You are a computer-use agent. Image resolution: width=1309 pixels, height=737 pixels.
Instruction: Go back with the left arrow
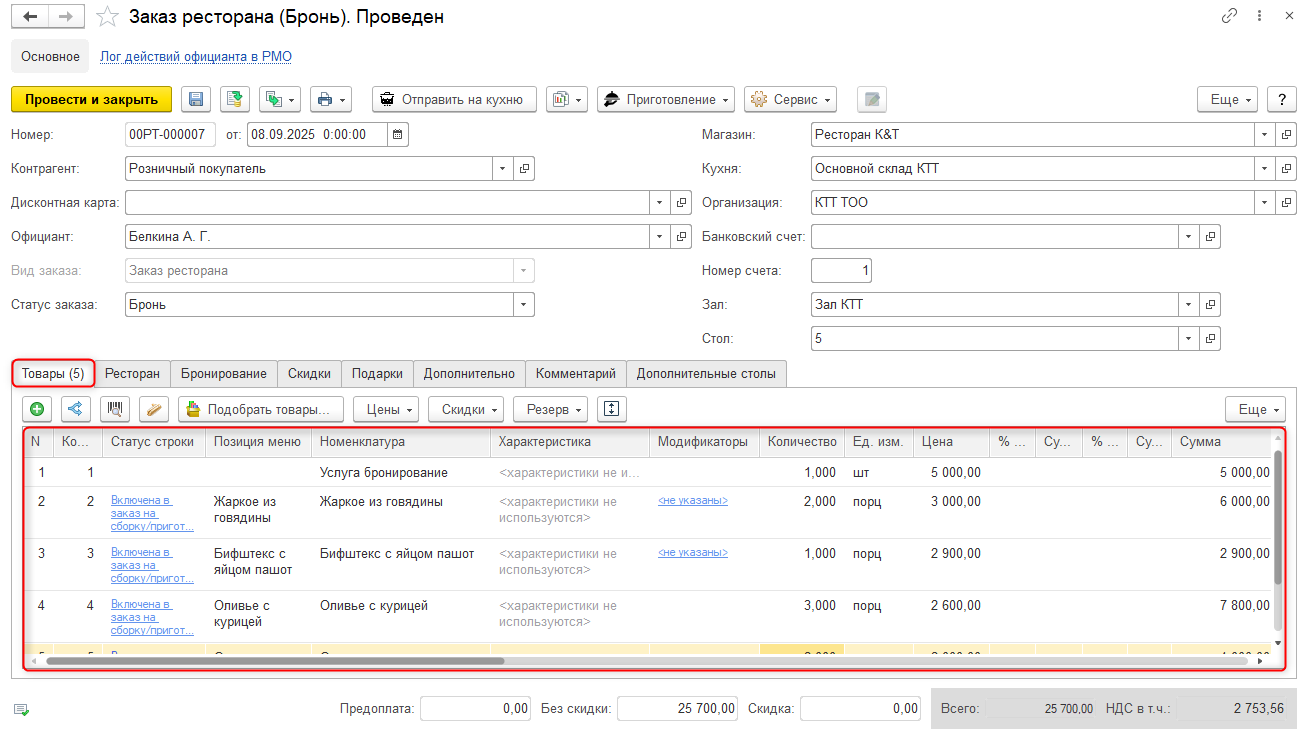coord(30,17)
